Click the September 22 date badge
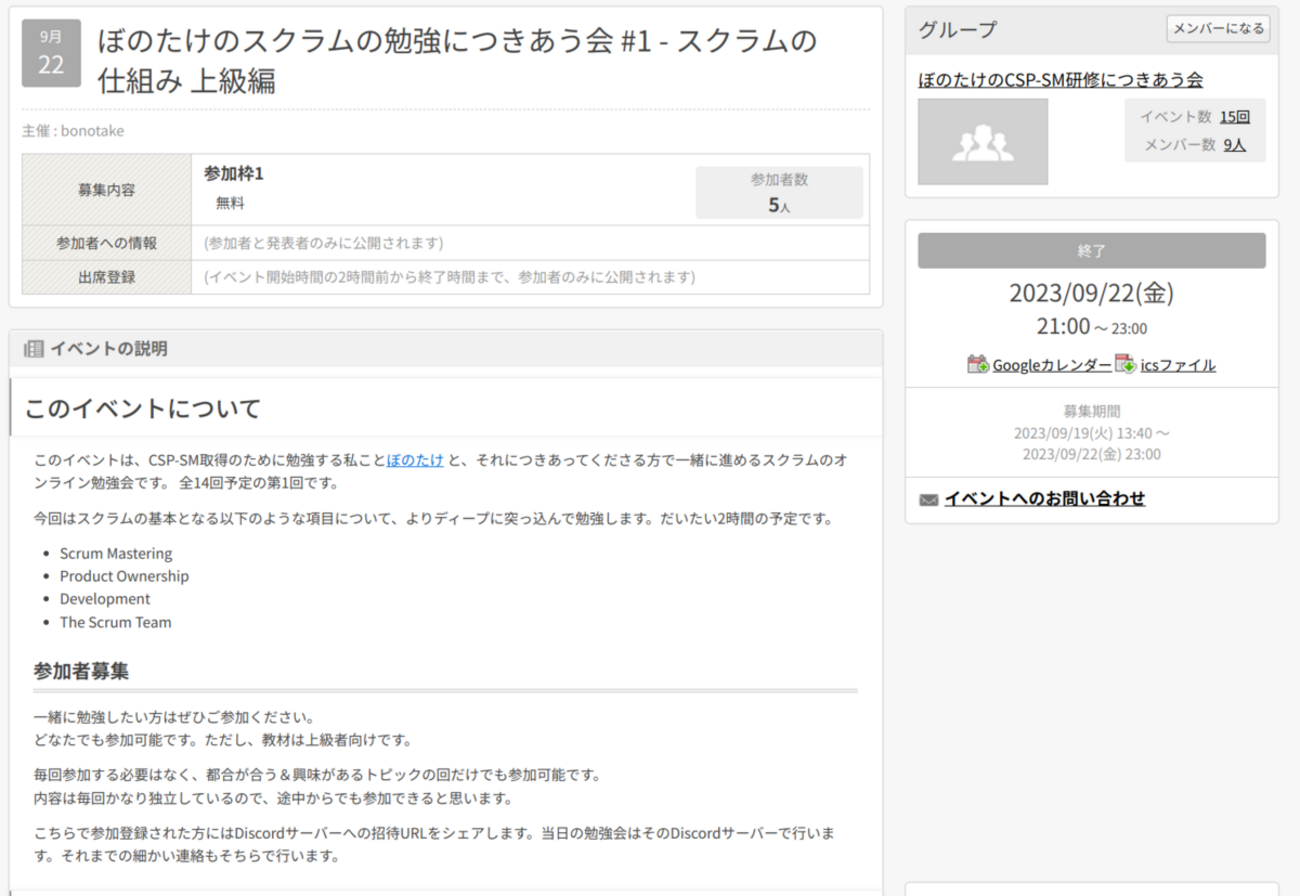Image resolution: width=1300 pixels, height=896 pixels. pyautogui.click(x=51, y=54)
